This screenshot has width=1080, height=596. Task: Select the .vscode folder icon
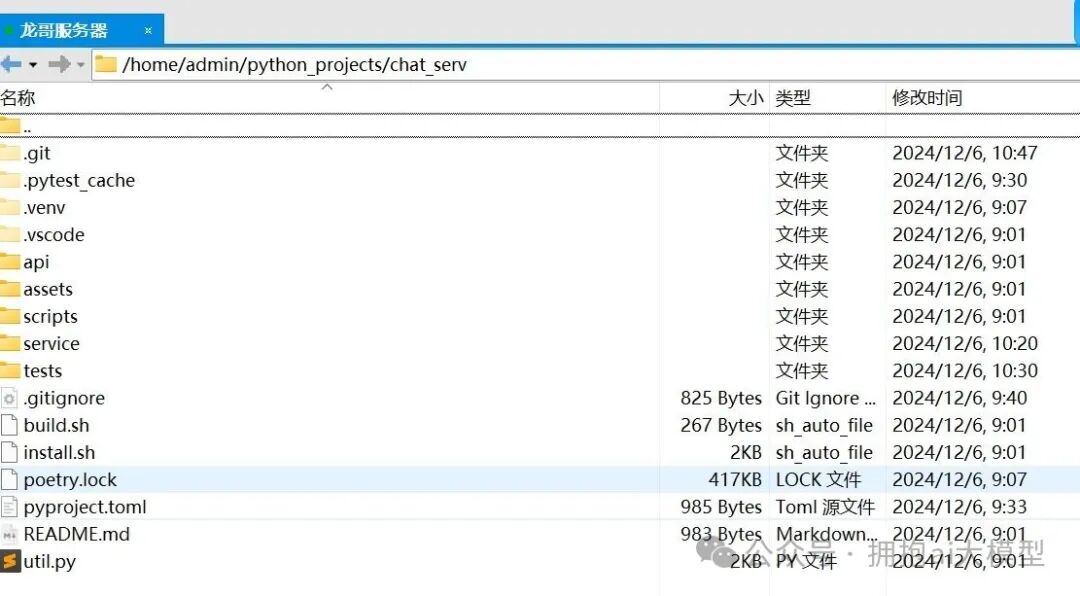tap(10, 234)
